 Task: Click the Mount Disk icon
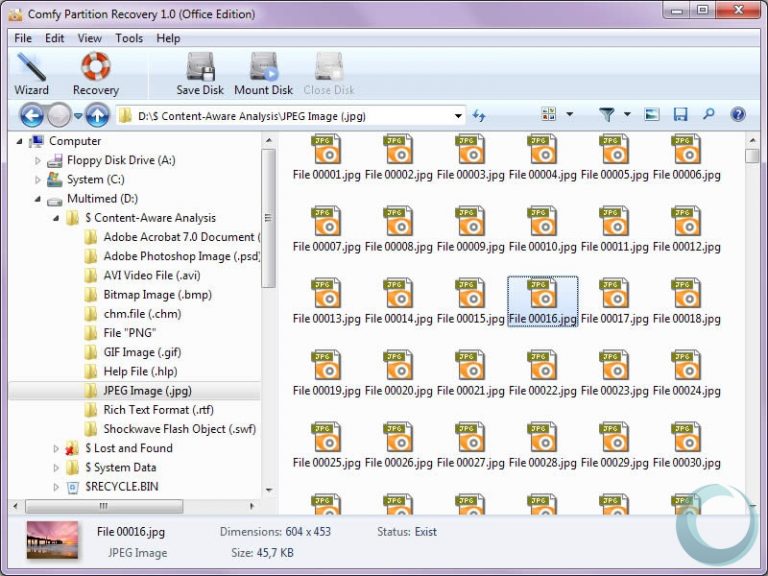click(x=264, y=75)
